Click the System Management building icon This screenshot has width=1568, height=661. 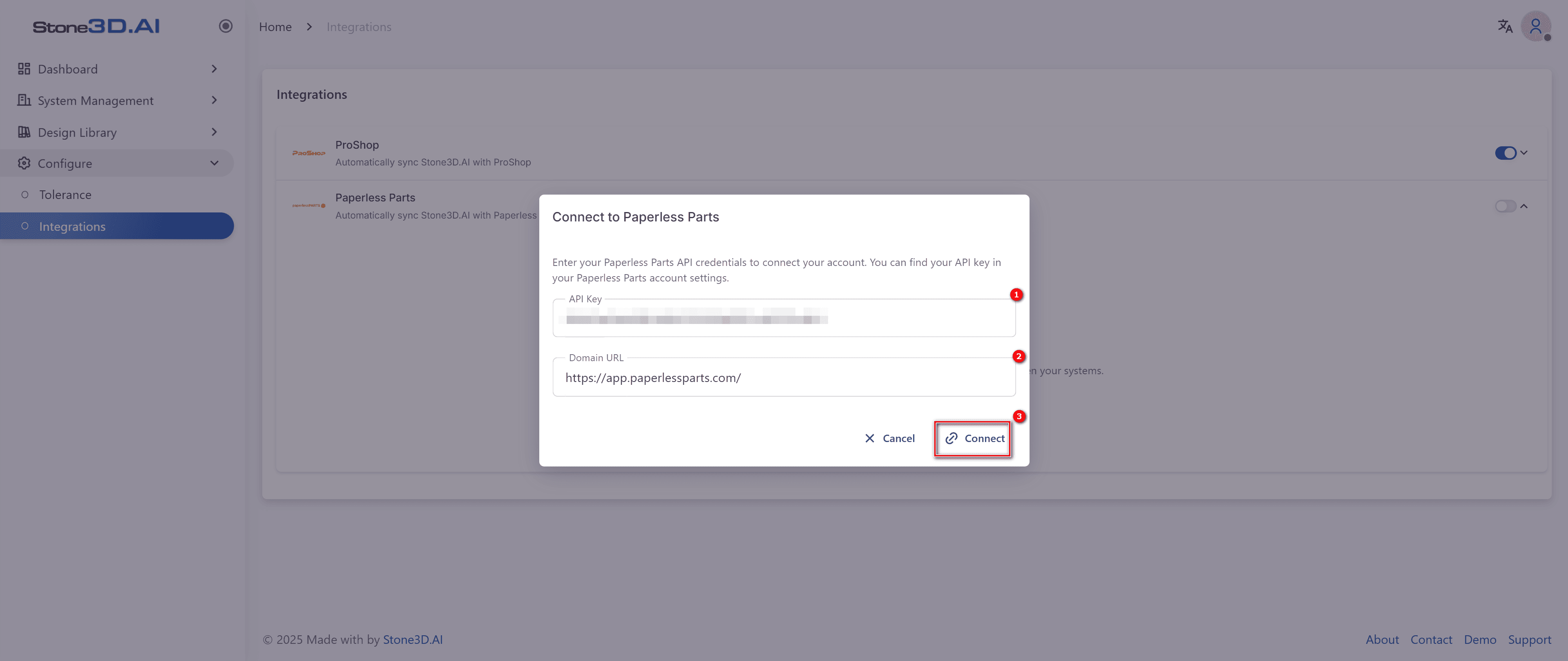point(24,100)
